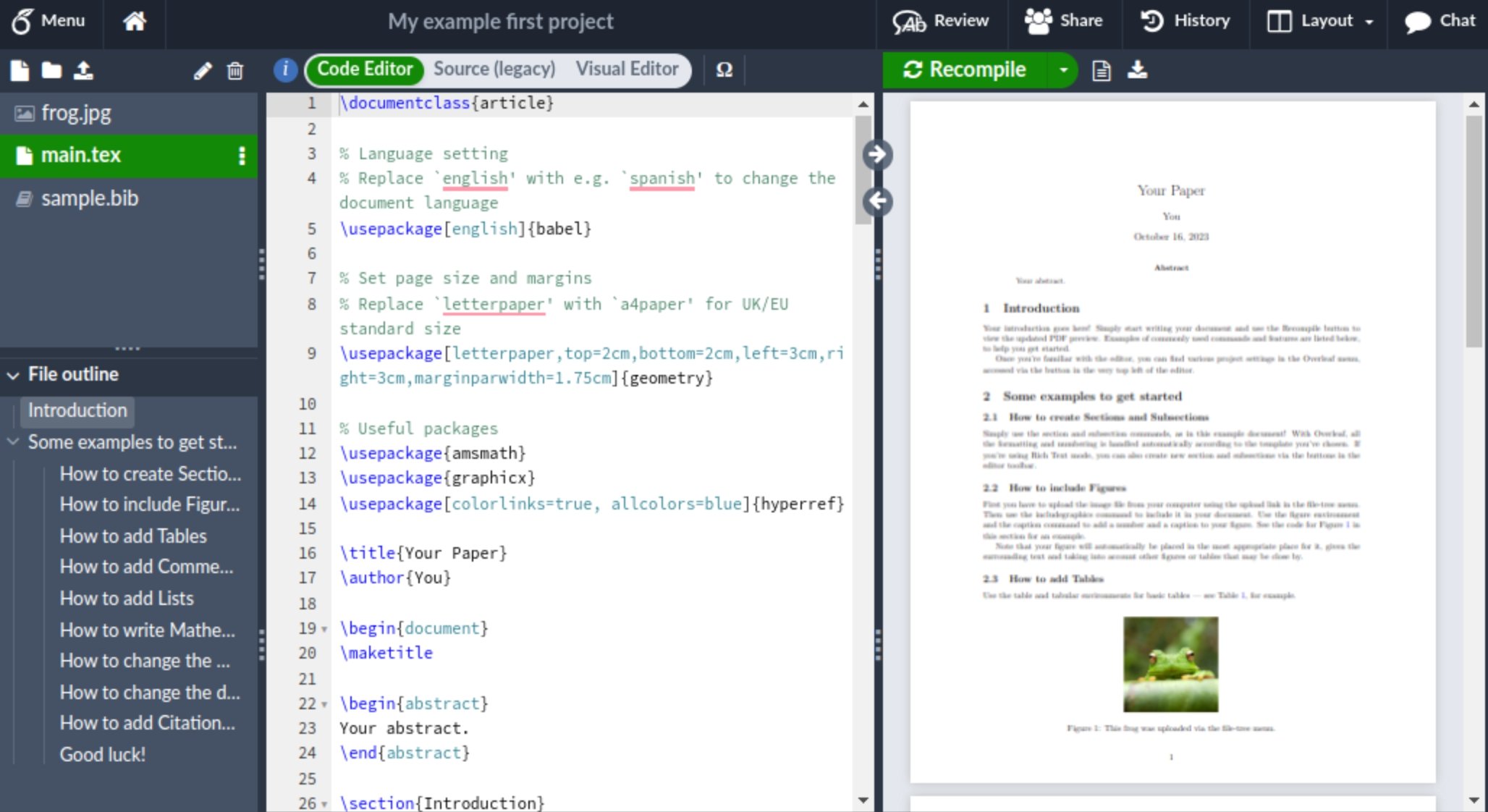
Task: Open the Layout dropdown
Action: pos(1321,21)
